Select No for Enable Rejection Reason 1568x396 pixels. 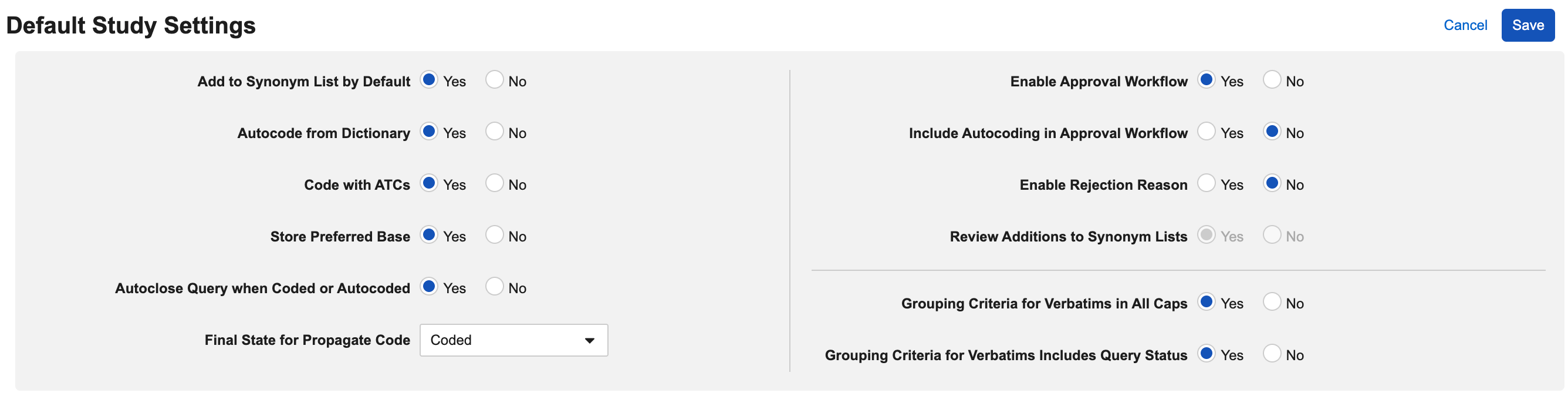tap(1272, 183)
